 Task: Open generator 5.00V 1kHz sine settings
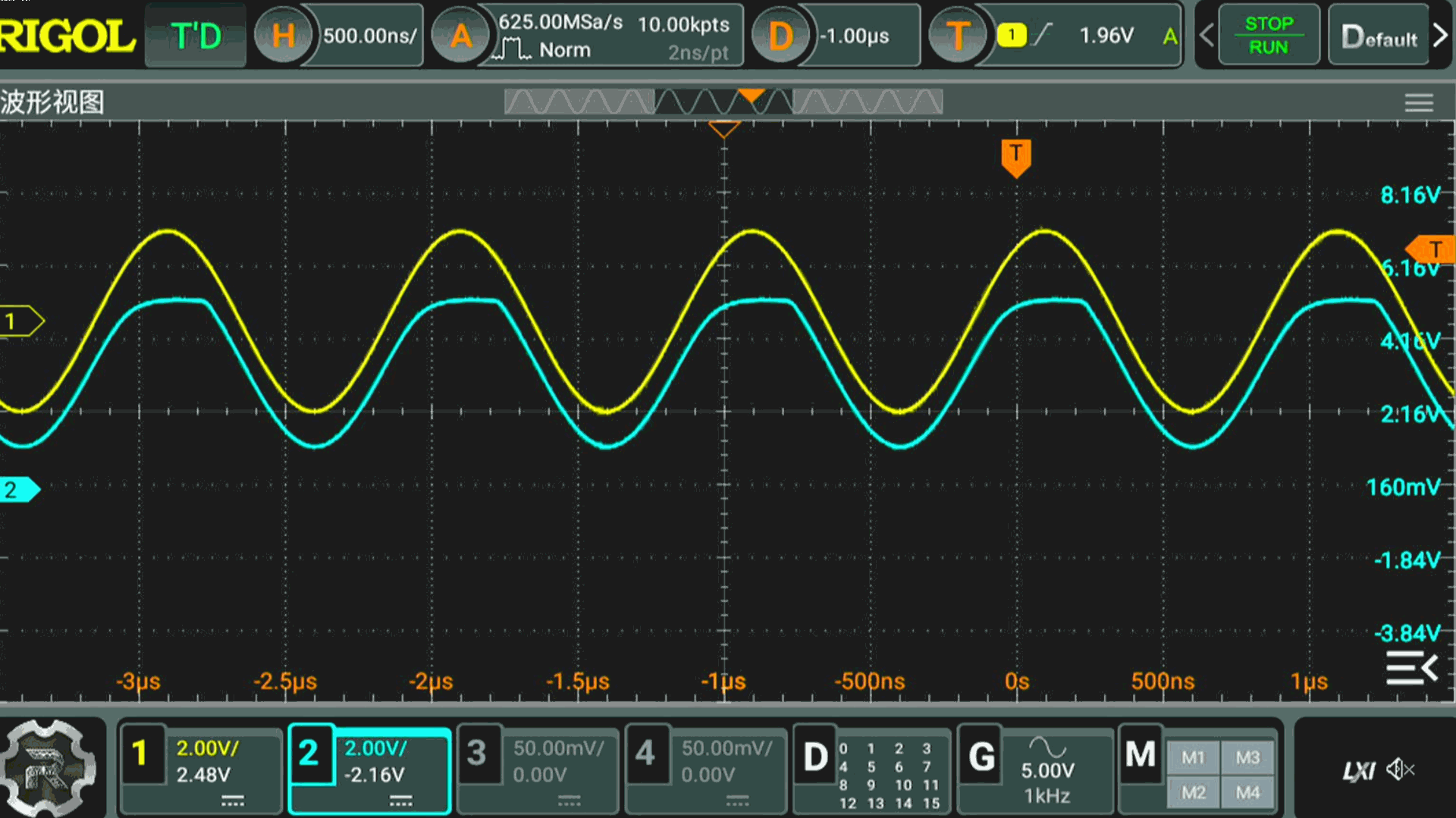[x=1047, y=770]
